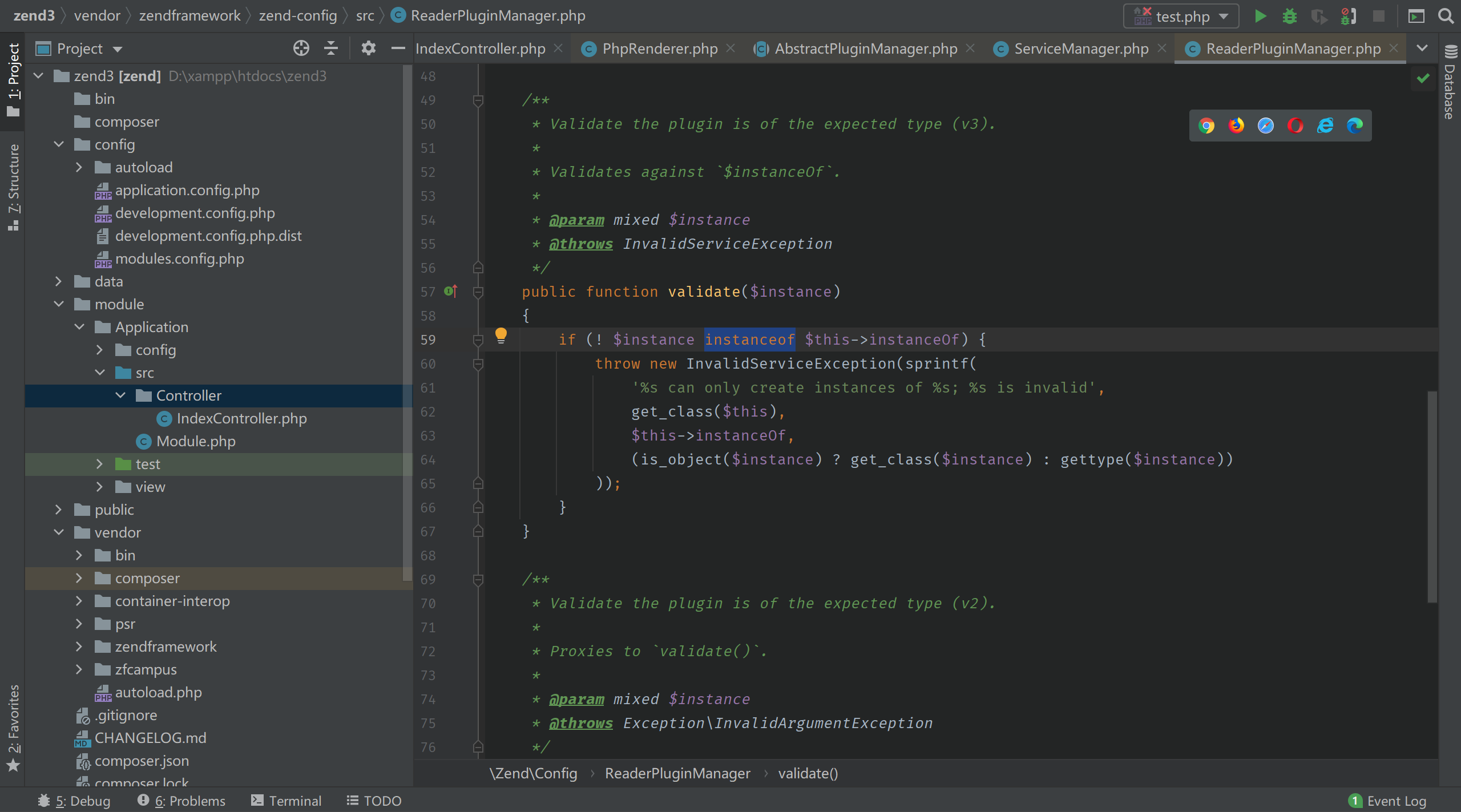This screenshot has width=1461, height=812.
Task: Click the green Run button
Action: point(1260,16)
